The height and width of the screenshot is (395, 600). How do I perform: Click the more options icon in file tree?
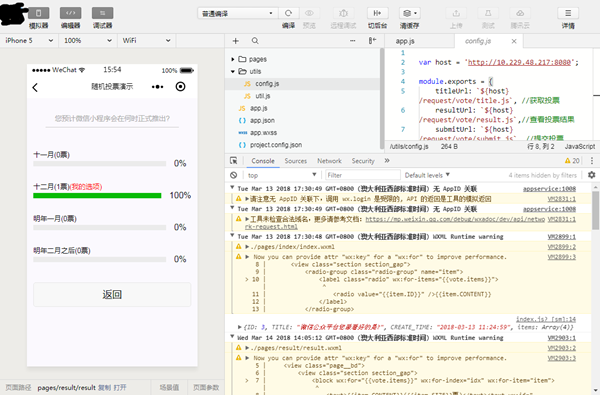[x=352, y=41]
